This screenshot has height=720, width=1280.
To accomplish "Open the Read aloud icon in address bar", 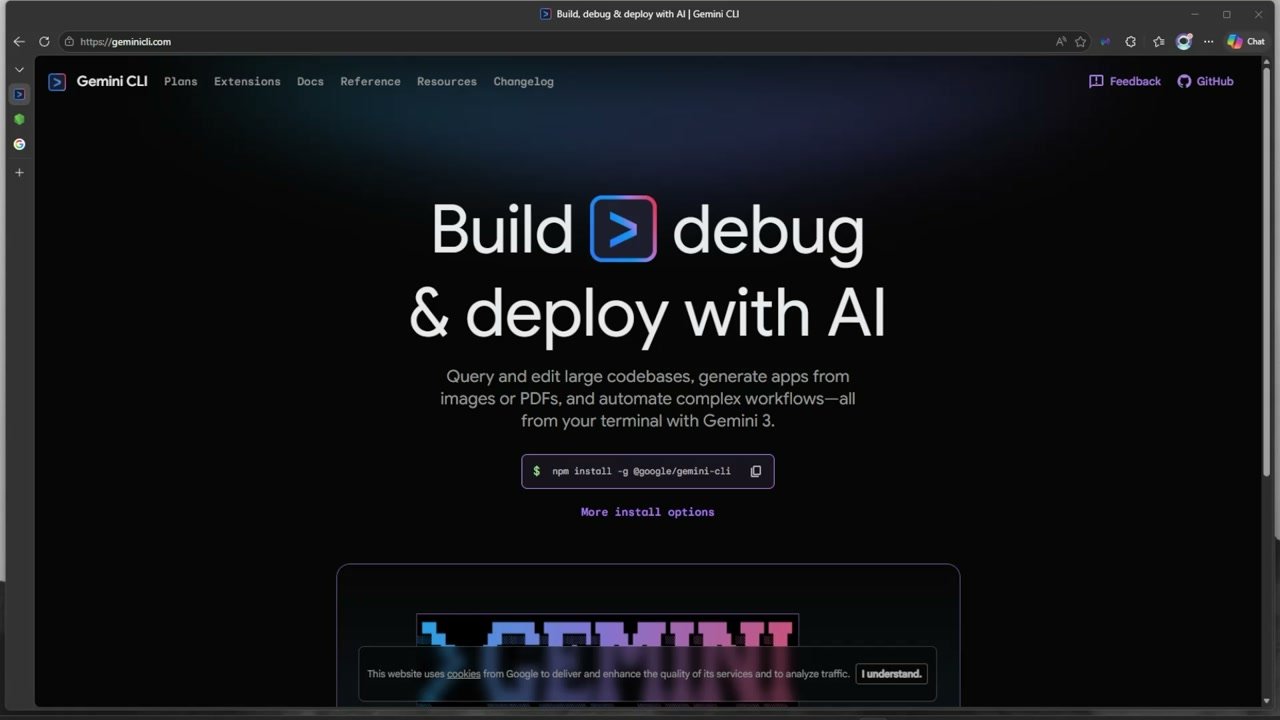I will pyautogui.click(x=1061, y=42).
